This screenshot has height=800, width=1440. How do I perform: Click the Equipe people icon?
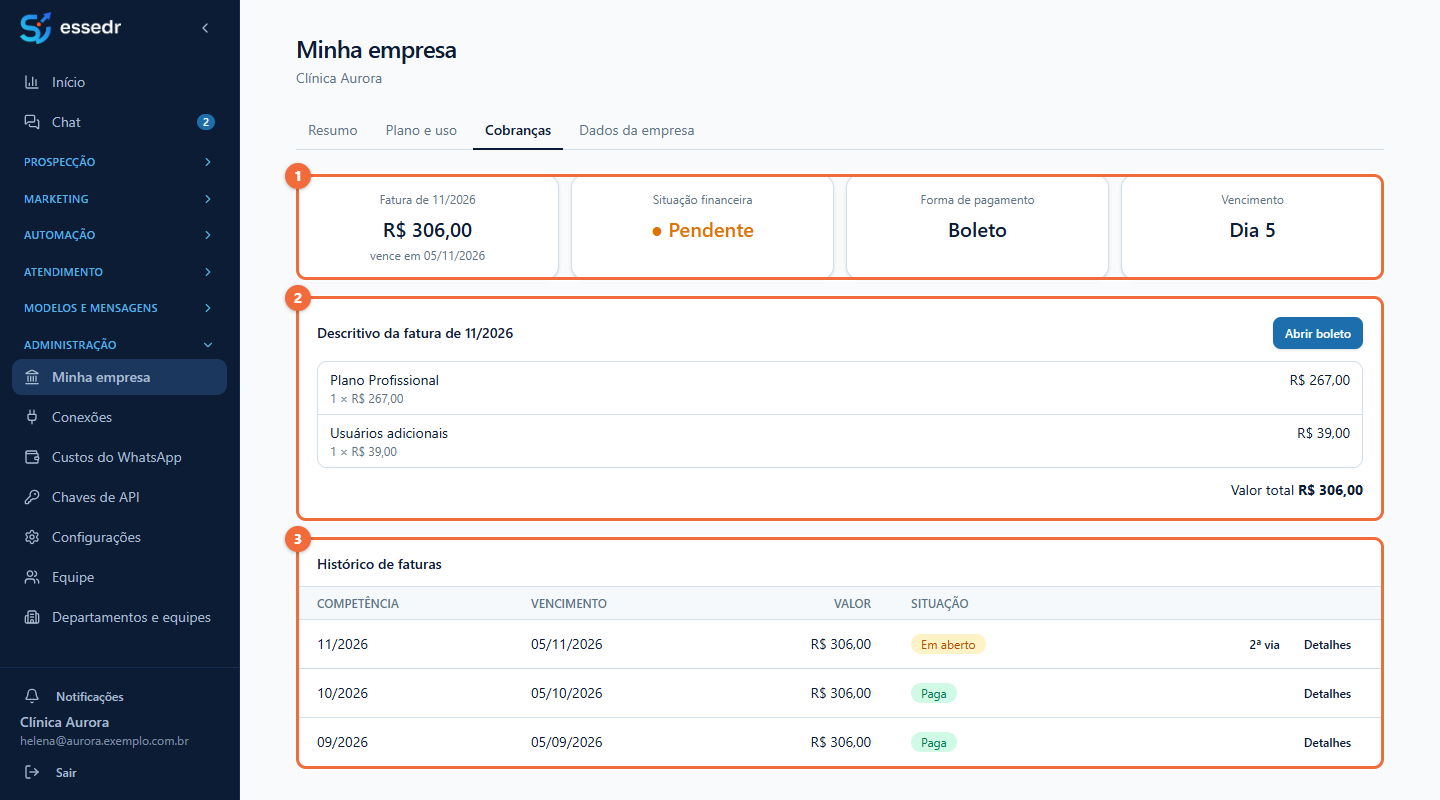(x=32, y=577)
